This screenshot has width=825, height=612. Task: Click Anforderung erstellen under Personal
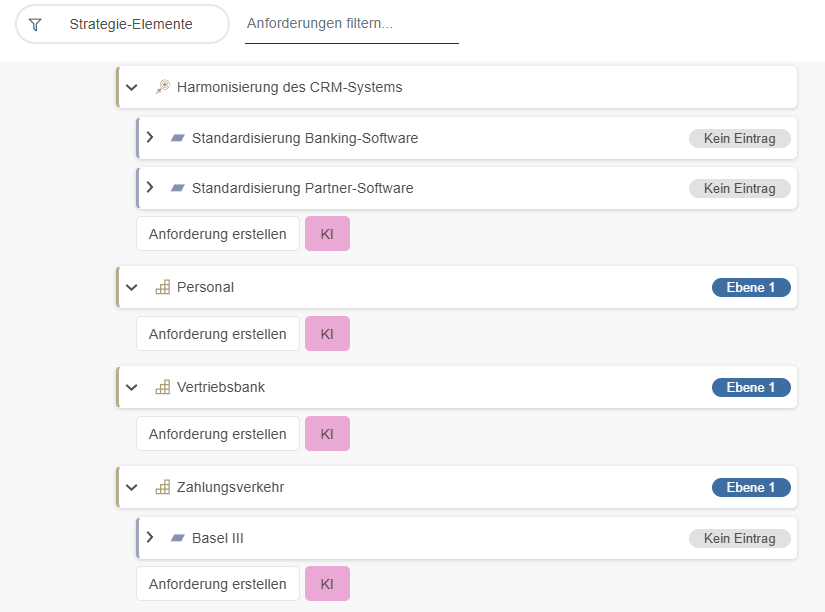pyautogui.click(x=218, y=334)
